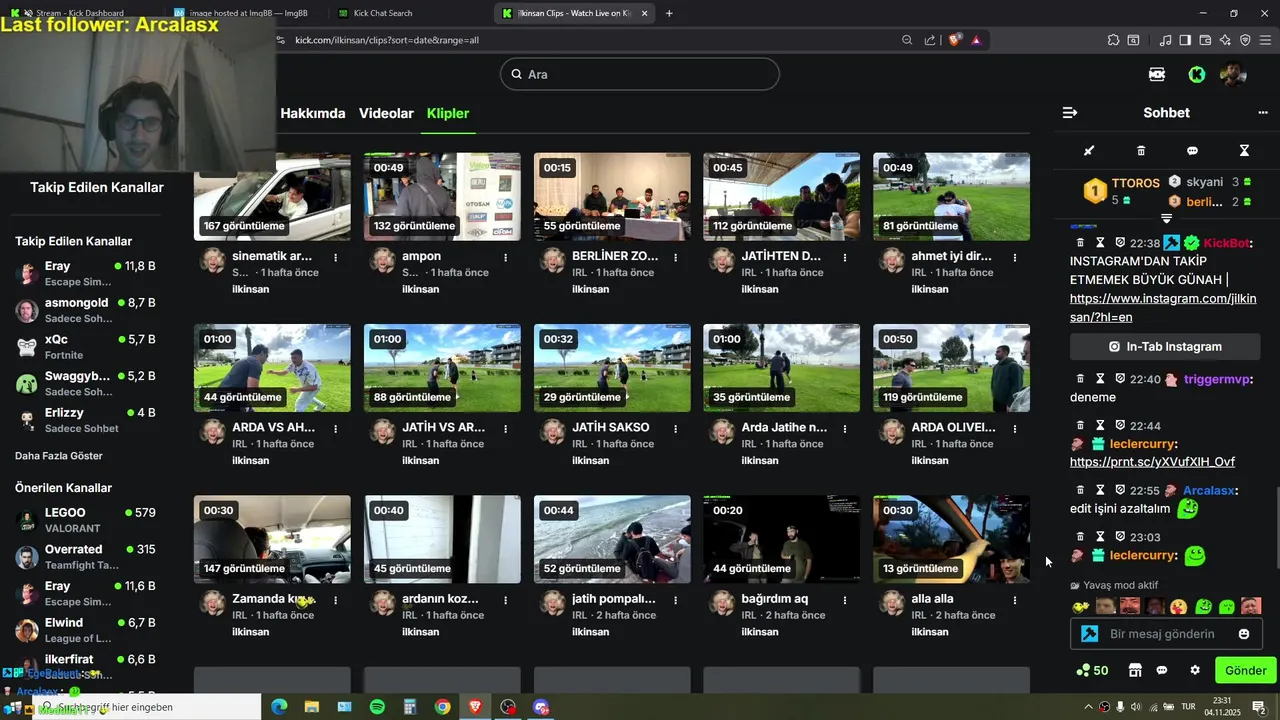
Task: Open asmongold channel in sidebar
Action: 85,310
